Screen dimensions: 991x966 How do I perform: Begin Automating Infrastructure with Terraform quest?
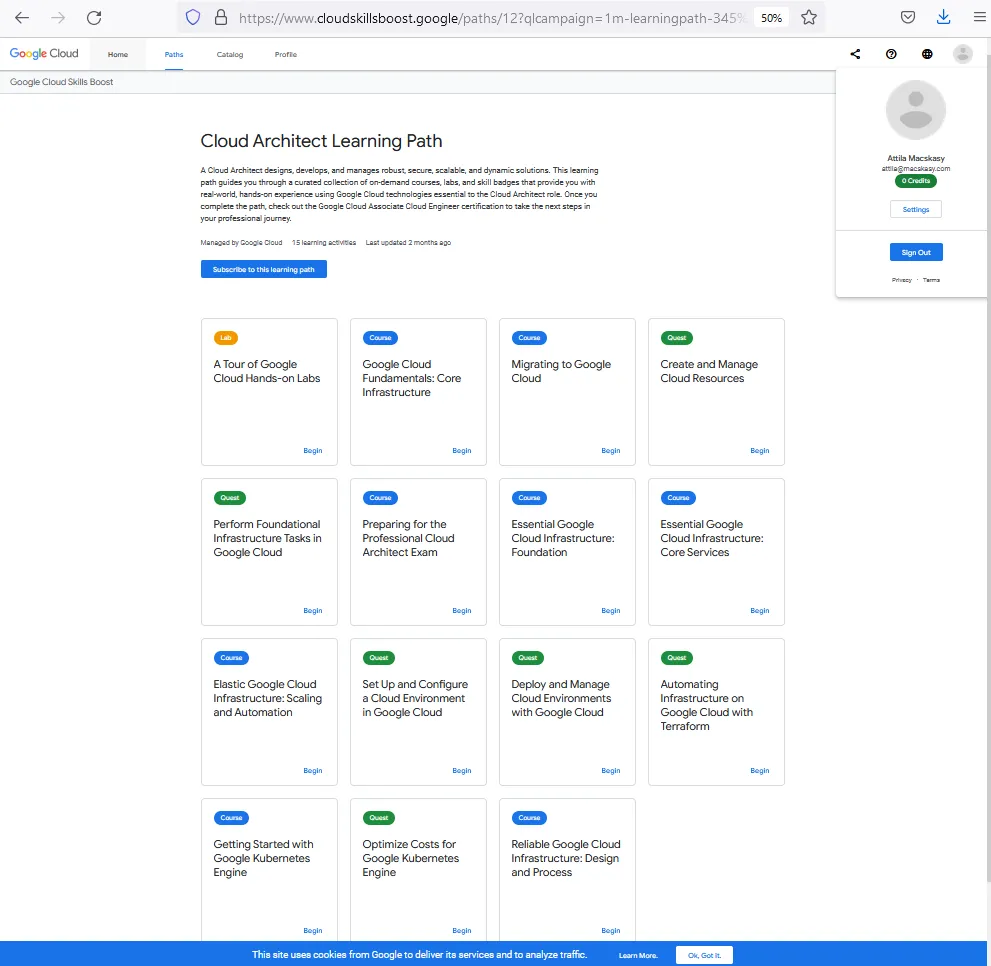tap(760, 771)
